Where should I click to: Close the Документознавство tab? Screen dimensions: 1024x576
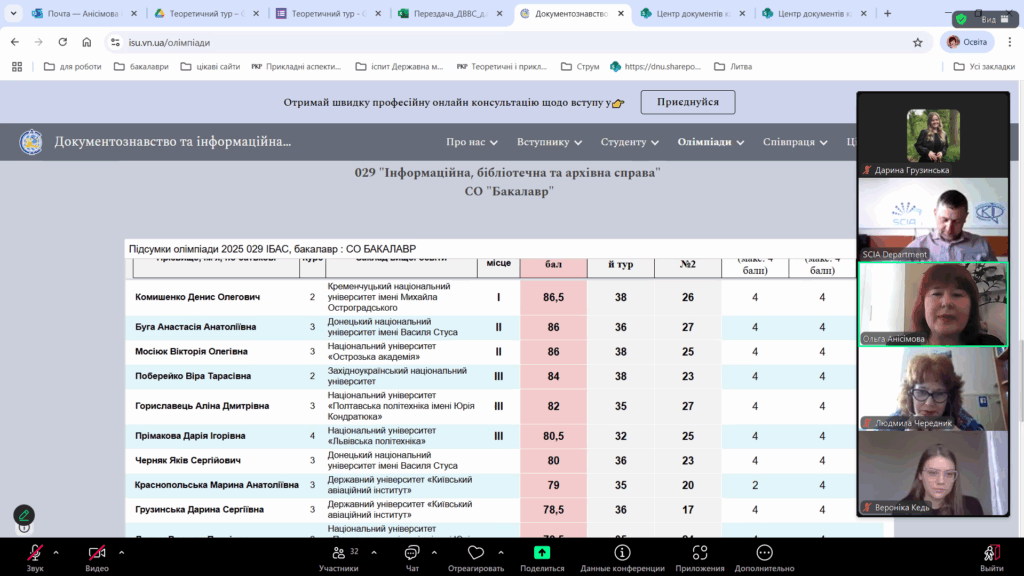[620, 13]
